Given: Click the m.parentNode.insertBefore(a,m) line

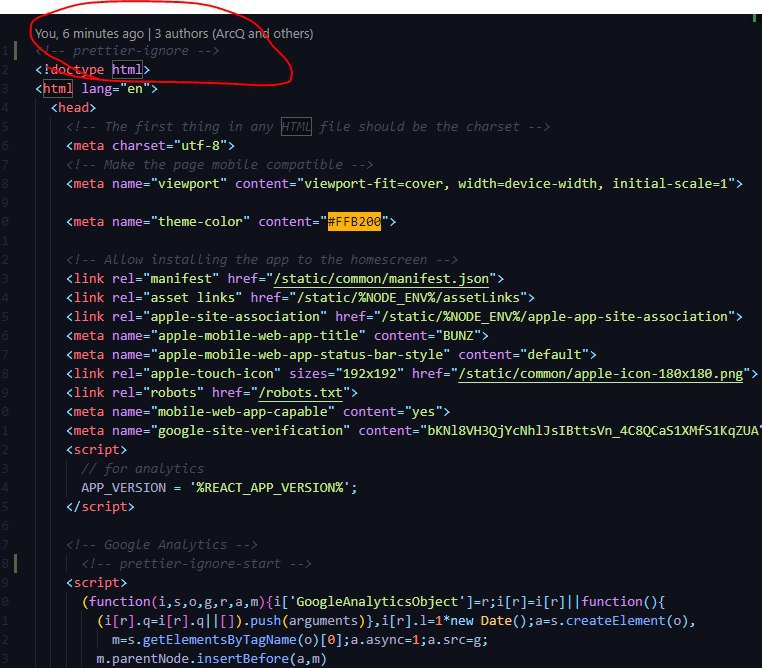Looking at the screenshot, I should pos(211,659).
